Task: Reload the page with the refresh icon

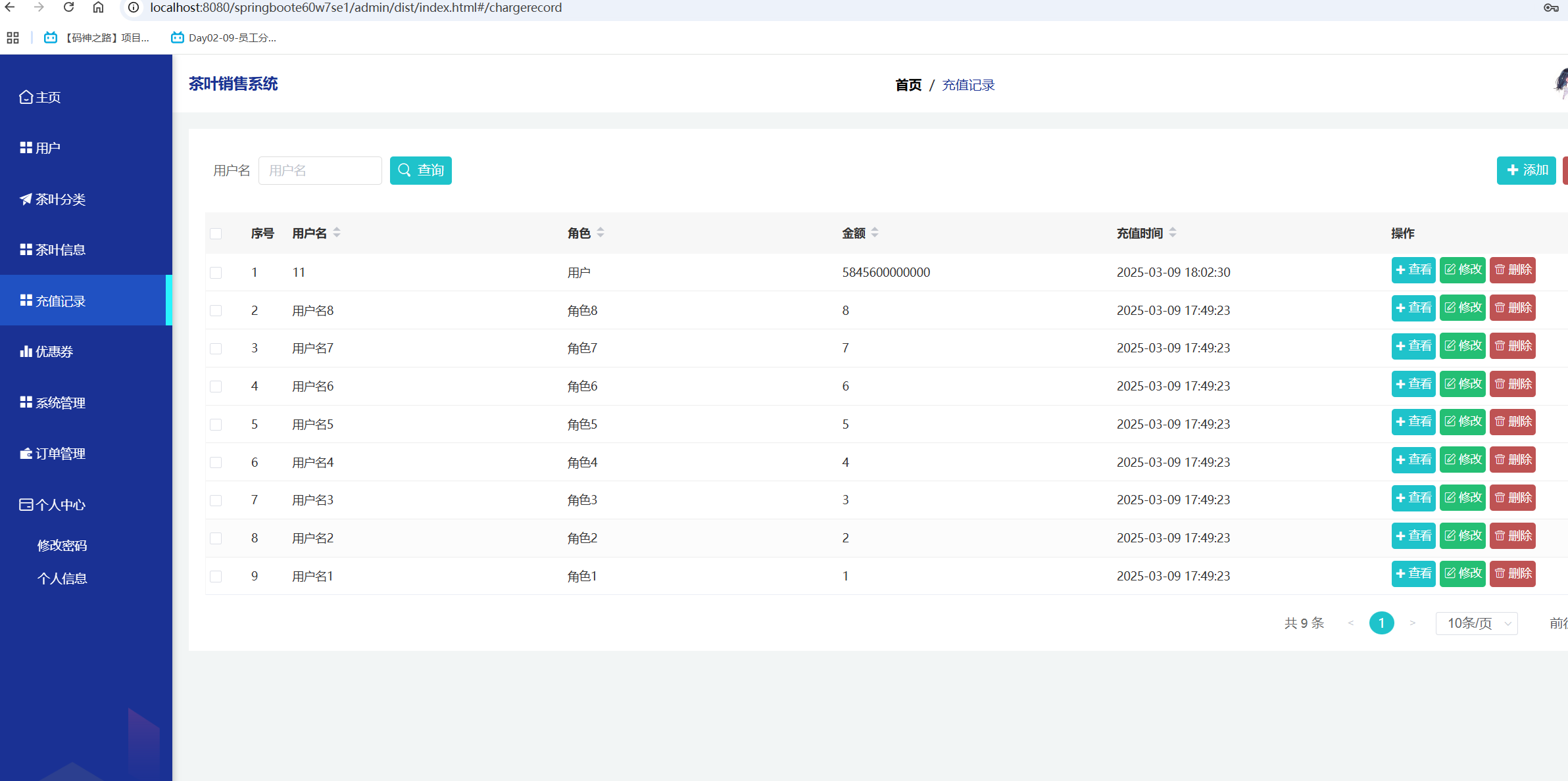Action: pos(68,7)
